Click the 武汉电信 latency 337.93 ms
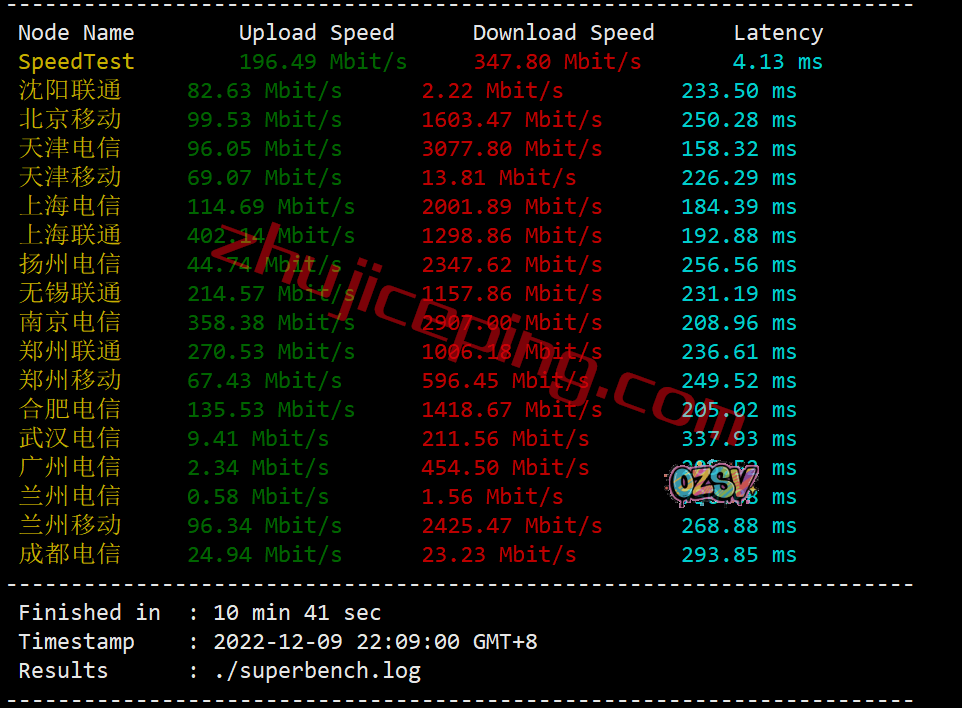 coord(739,439)
